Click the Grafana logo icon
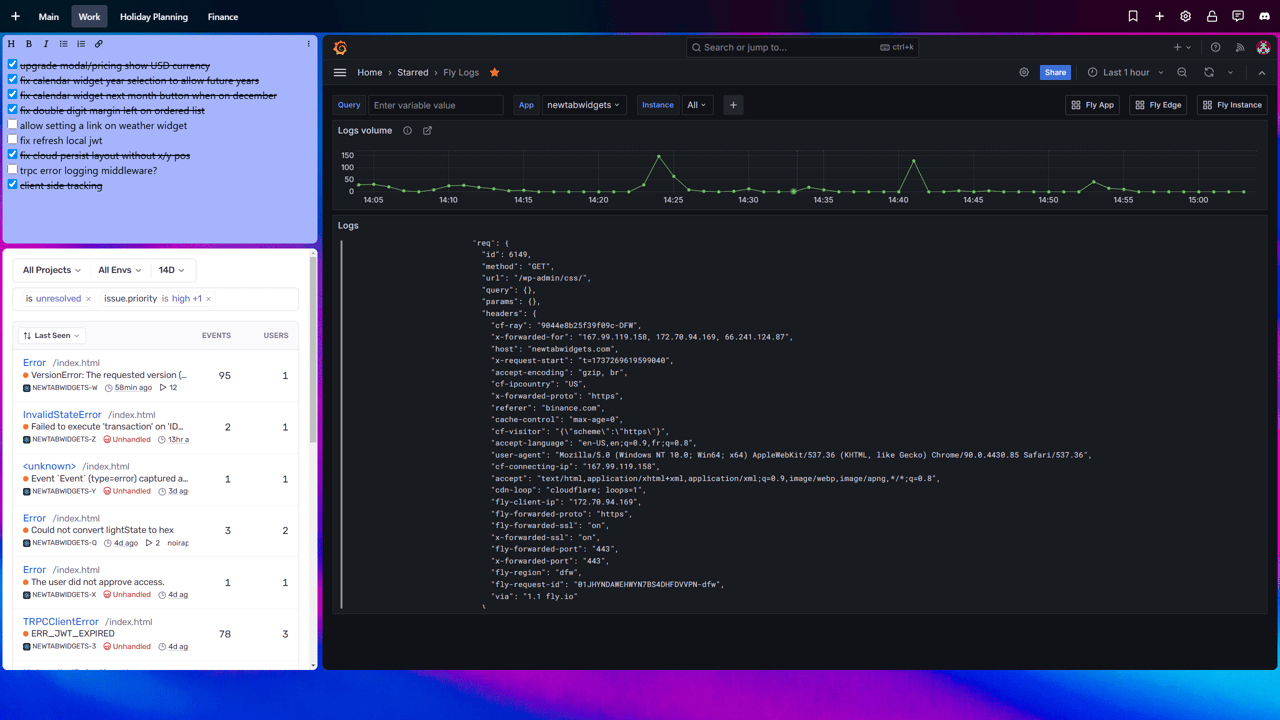 (x=340, y=47)
